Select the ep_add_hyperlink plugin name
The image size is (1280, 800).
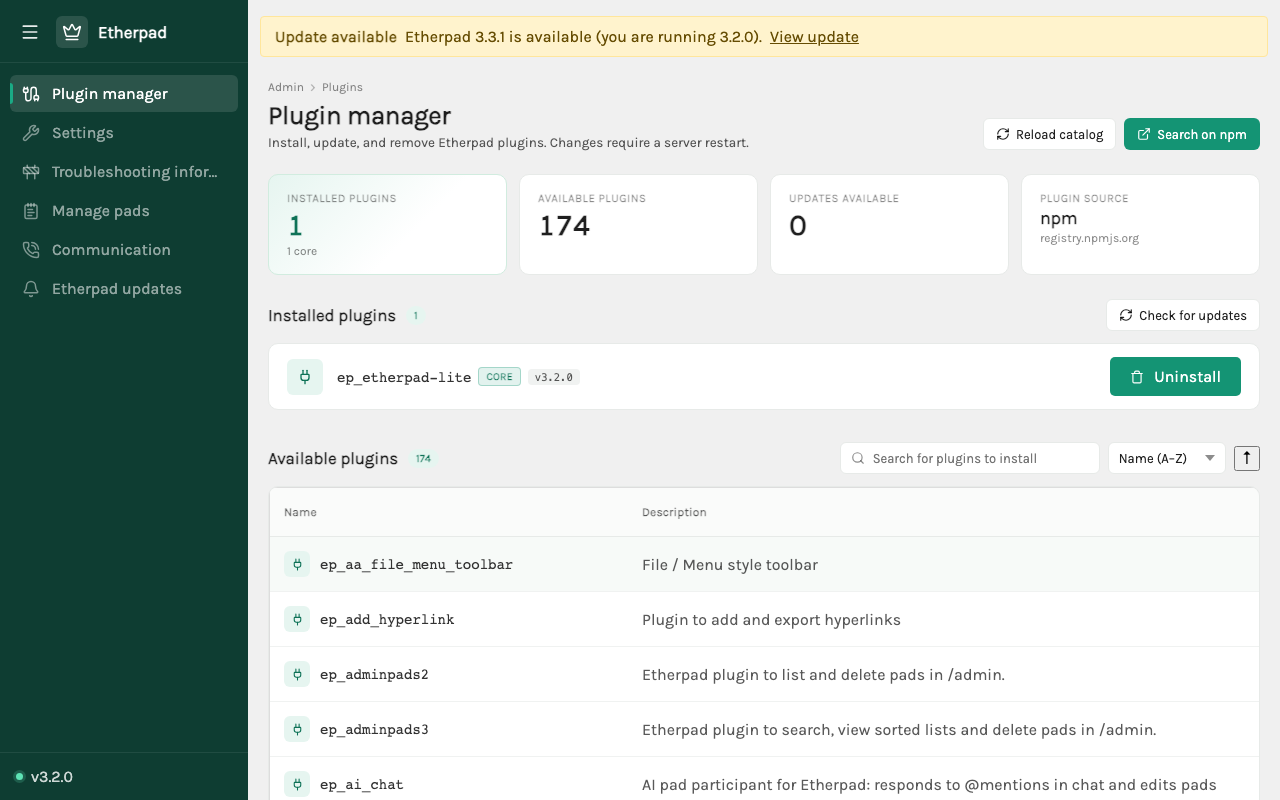click(x=387, y=620)
